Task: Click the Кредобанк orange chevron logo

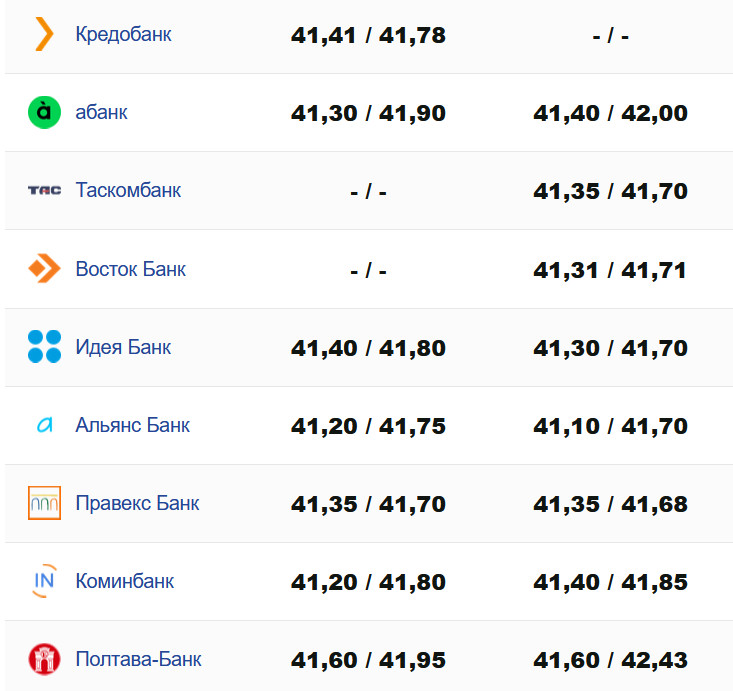Action: click(x=44, y=34)
